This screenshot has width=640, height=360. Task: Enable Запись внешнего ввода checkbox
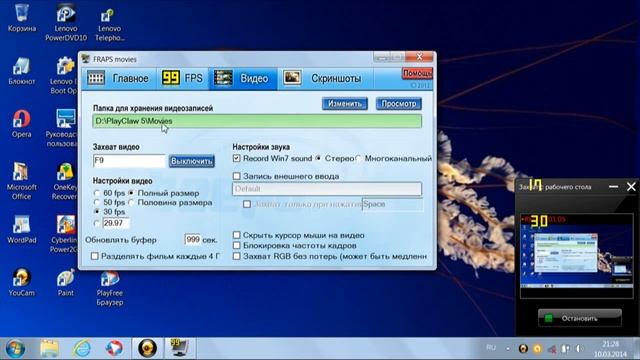pyautogui.click(x=237, y=176)
